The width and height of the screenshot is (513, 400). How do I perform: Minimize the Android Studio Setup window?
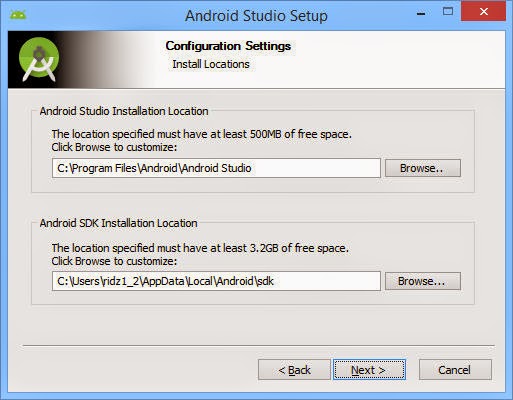[x=421, y=13]
